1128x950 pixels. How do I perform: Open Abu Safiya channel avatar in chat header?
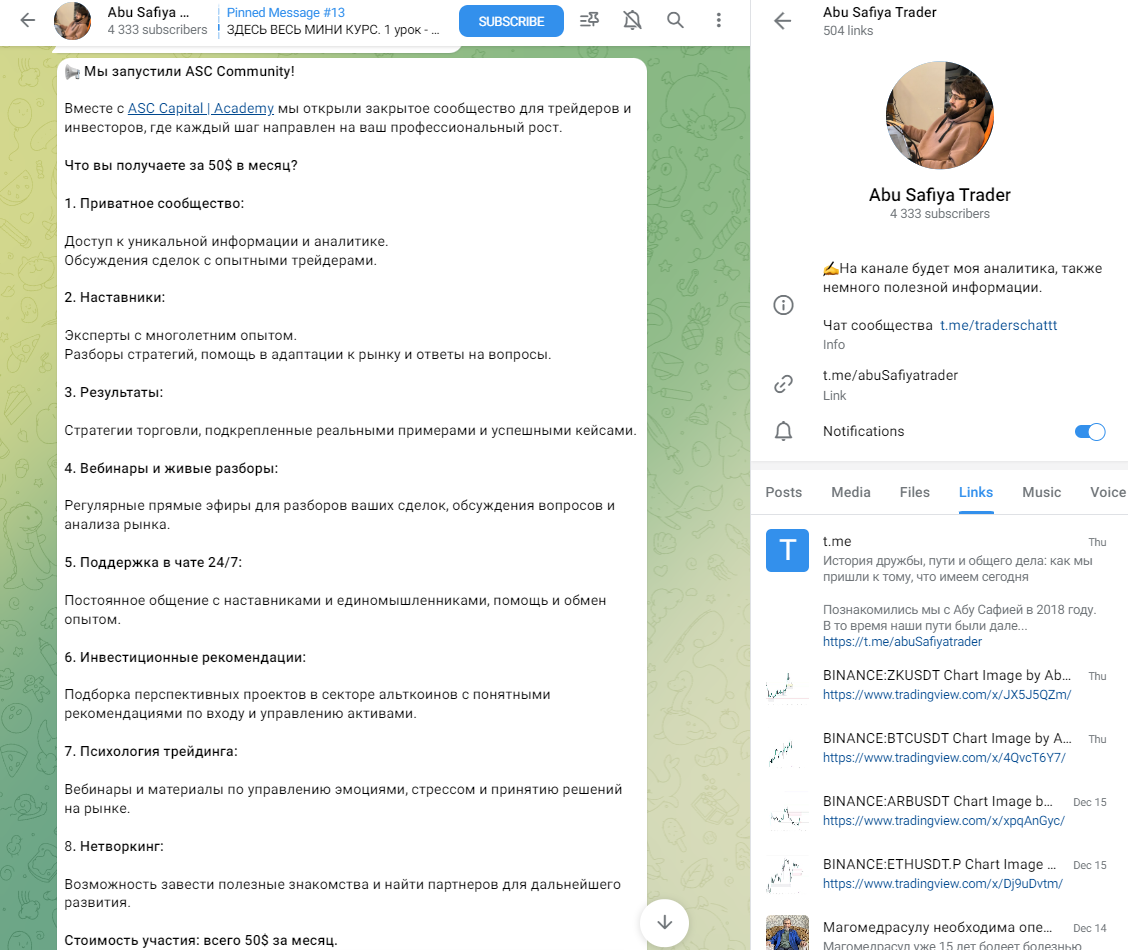(73, 21)
